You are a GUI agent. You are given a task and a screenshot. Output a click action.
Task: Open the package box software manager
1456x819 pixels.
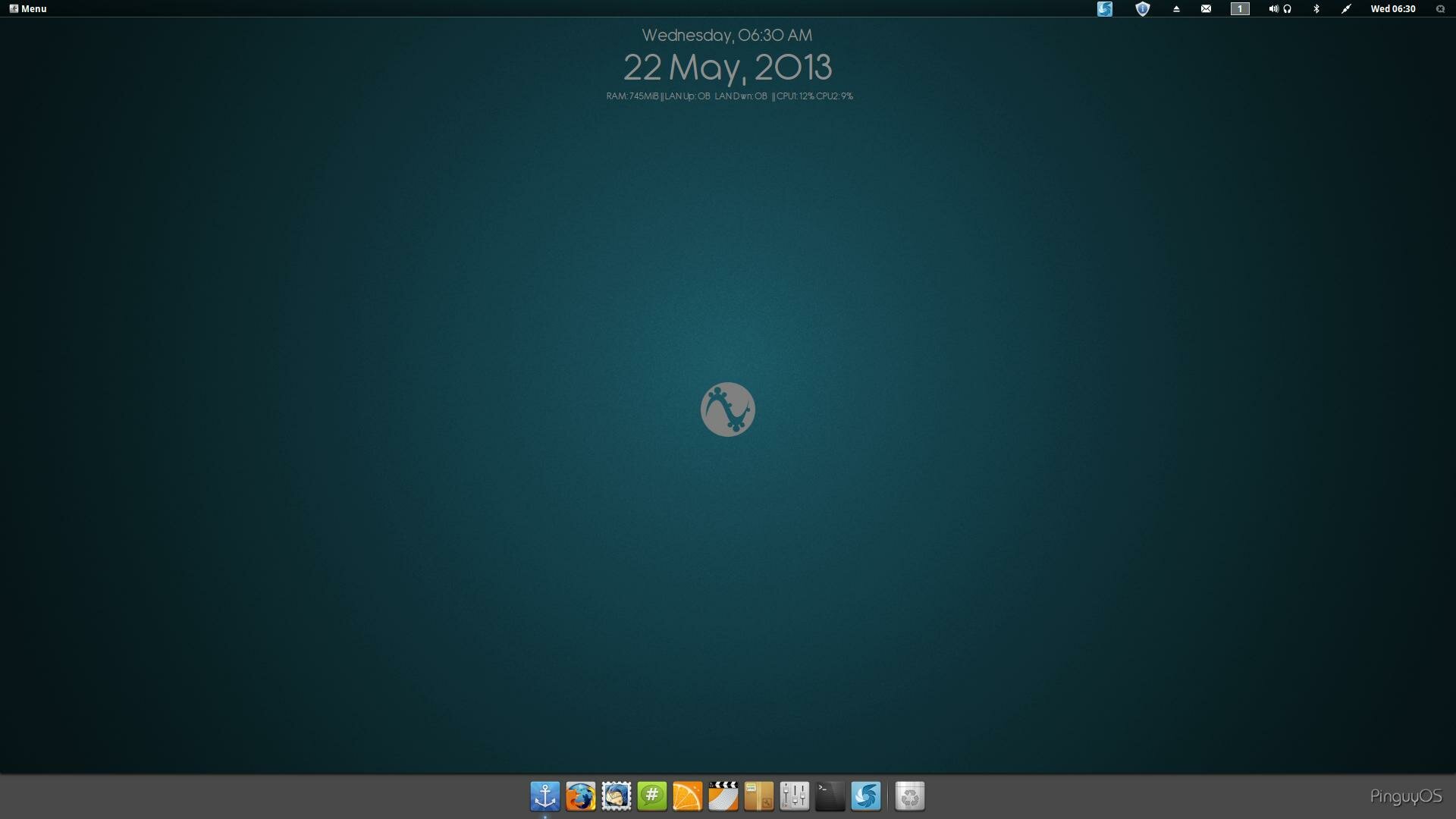[x=759, y=796]
